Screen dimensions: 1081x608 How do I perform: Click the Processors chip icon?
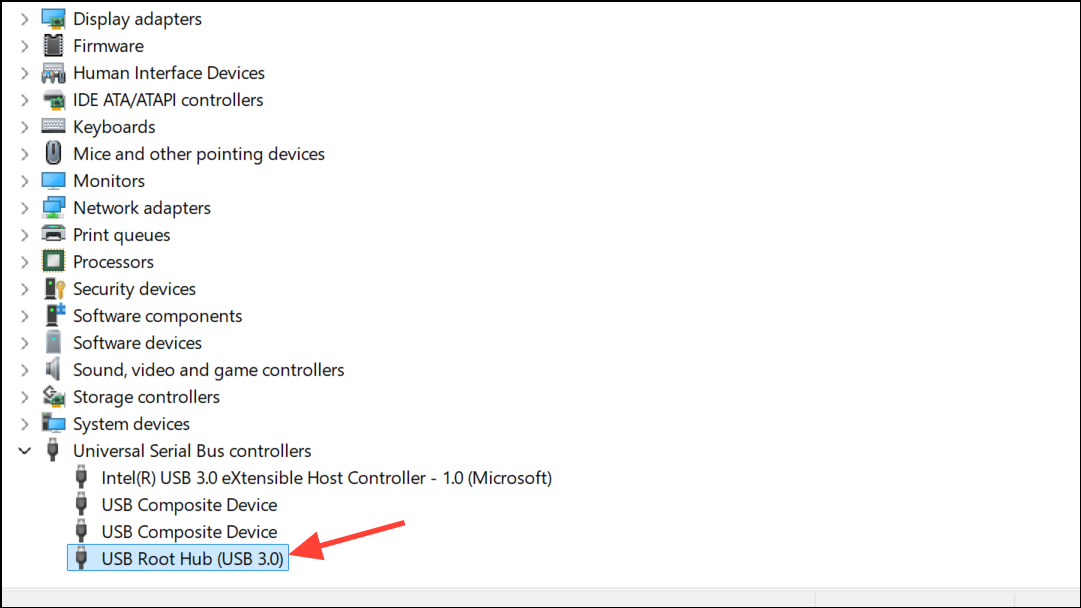pos(53,261)
